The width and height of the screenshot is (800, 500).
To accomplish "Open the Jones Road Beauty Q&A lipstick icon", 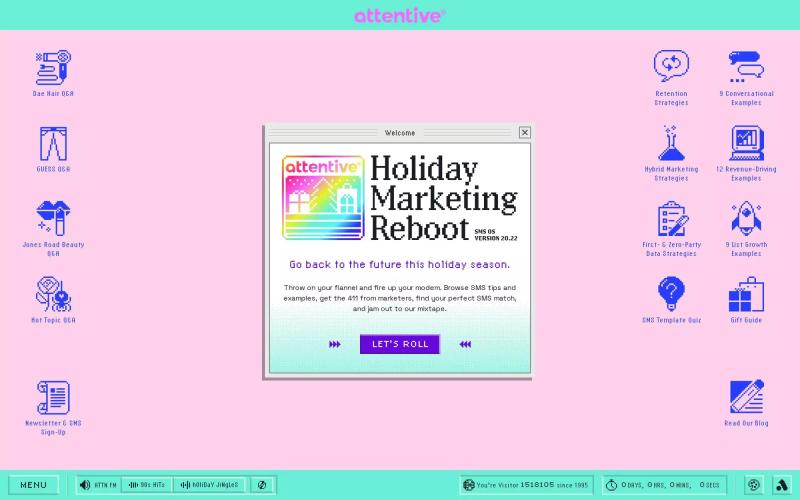I will pos(53,218).
